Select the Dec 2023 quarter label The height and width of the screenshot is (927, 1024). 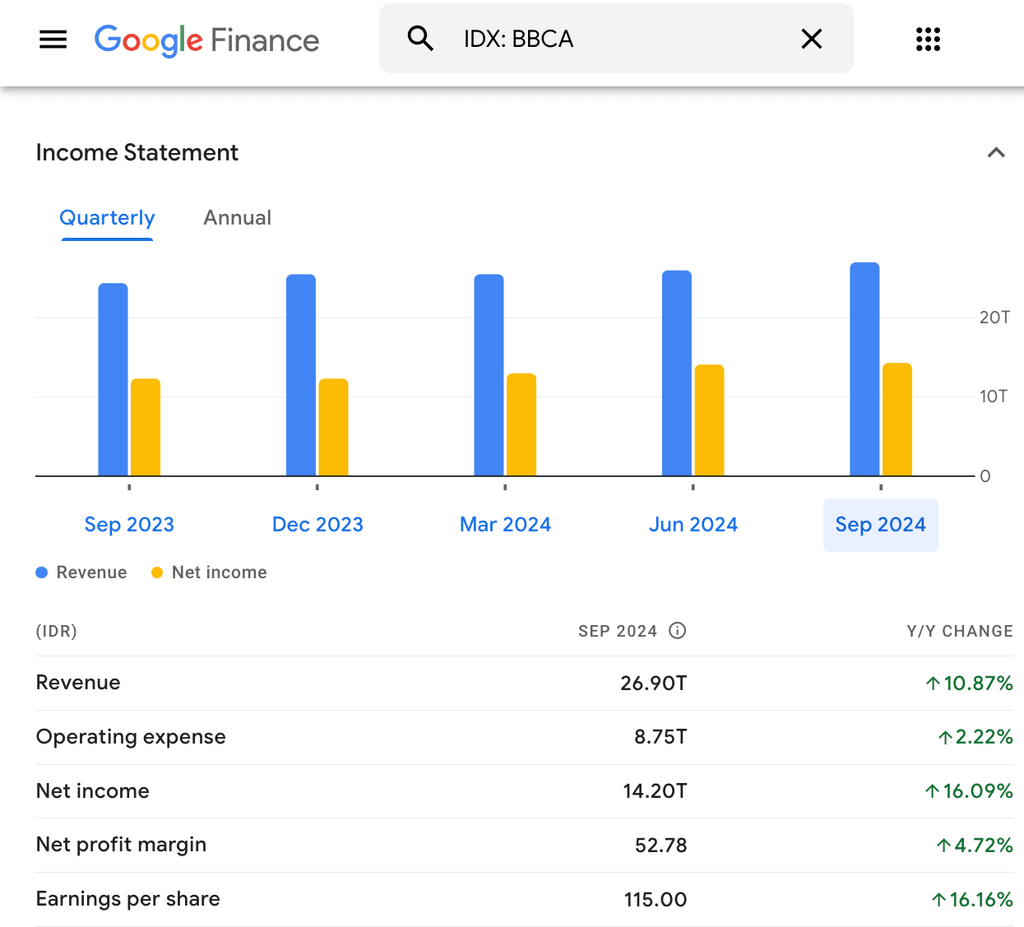coord(317,524)
